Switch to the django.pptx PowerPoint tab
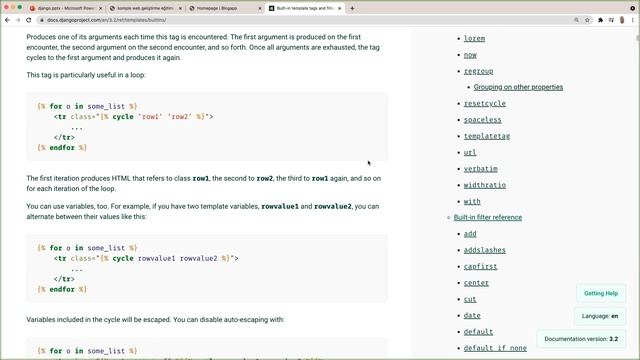Screen dimensions: 640x360 tap(65, 8)
